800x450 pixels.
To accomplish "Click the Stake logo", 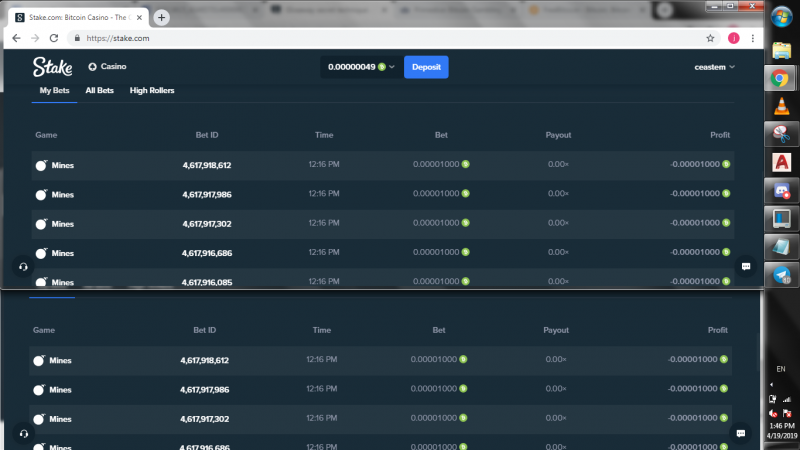I will pyautogui.click(x=53, y=67).
